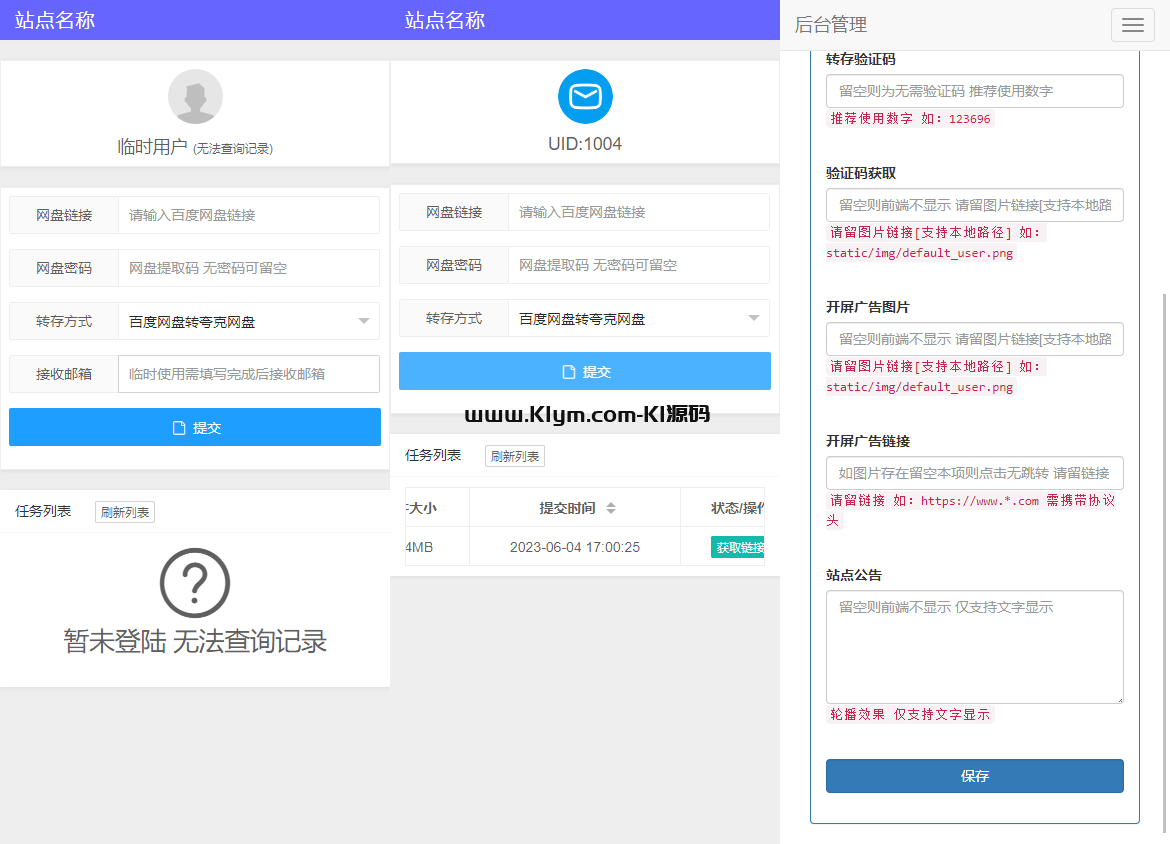Open 转存方式 dropdown in UID:1004 form

click(x=638, y=319)
